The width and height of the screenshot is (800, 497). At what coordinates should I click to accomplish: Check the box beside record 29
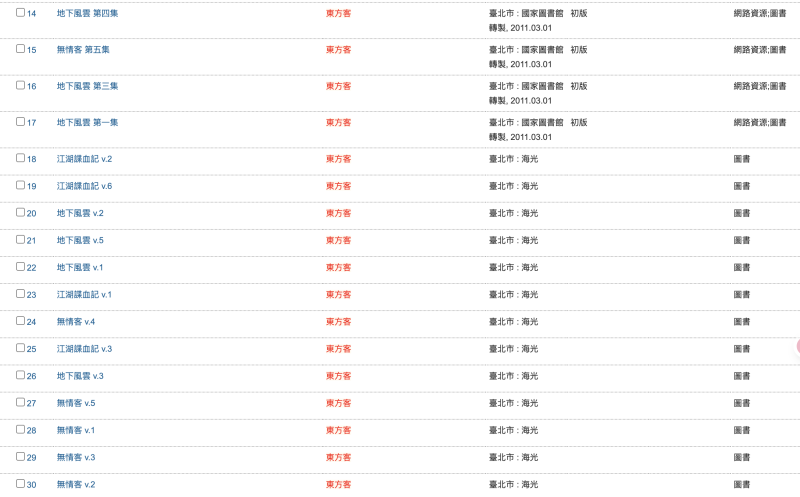coord(20,456)
